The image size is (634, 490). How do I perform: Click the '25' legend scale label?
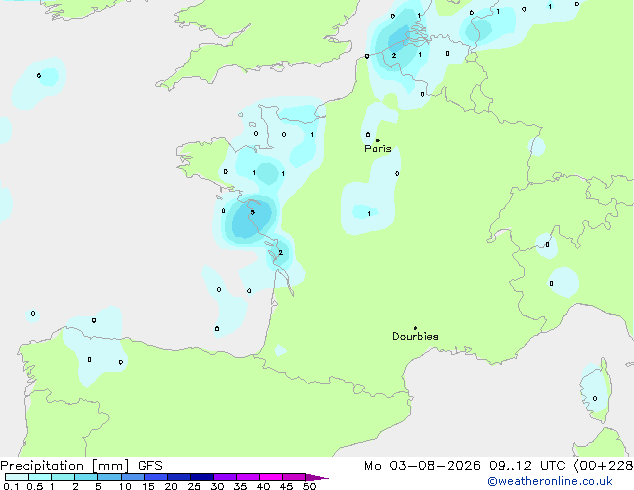click(194, 486)
